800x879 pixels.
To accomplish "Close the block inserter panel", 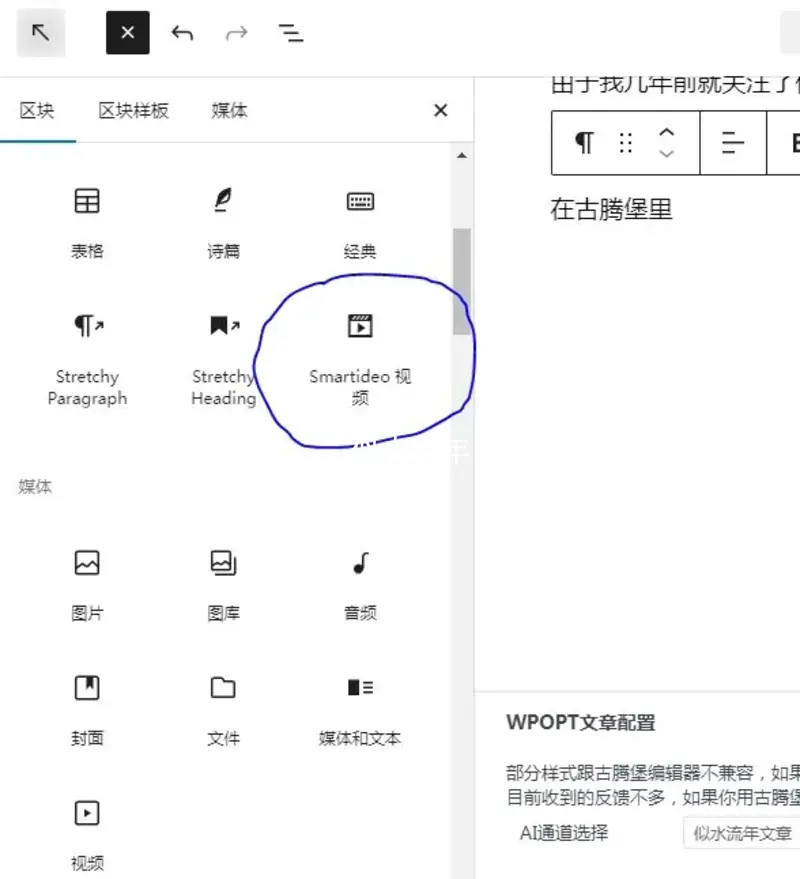I will 440,111.
